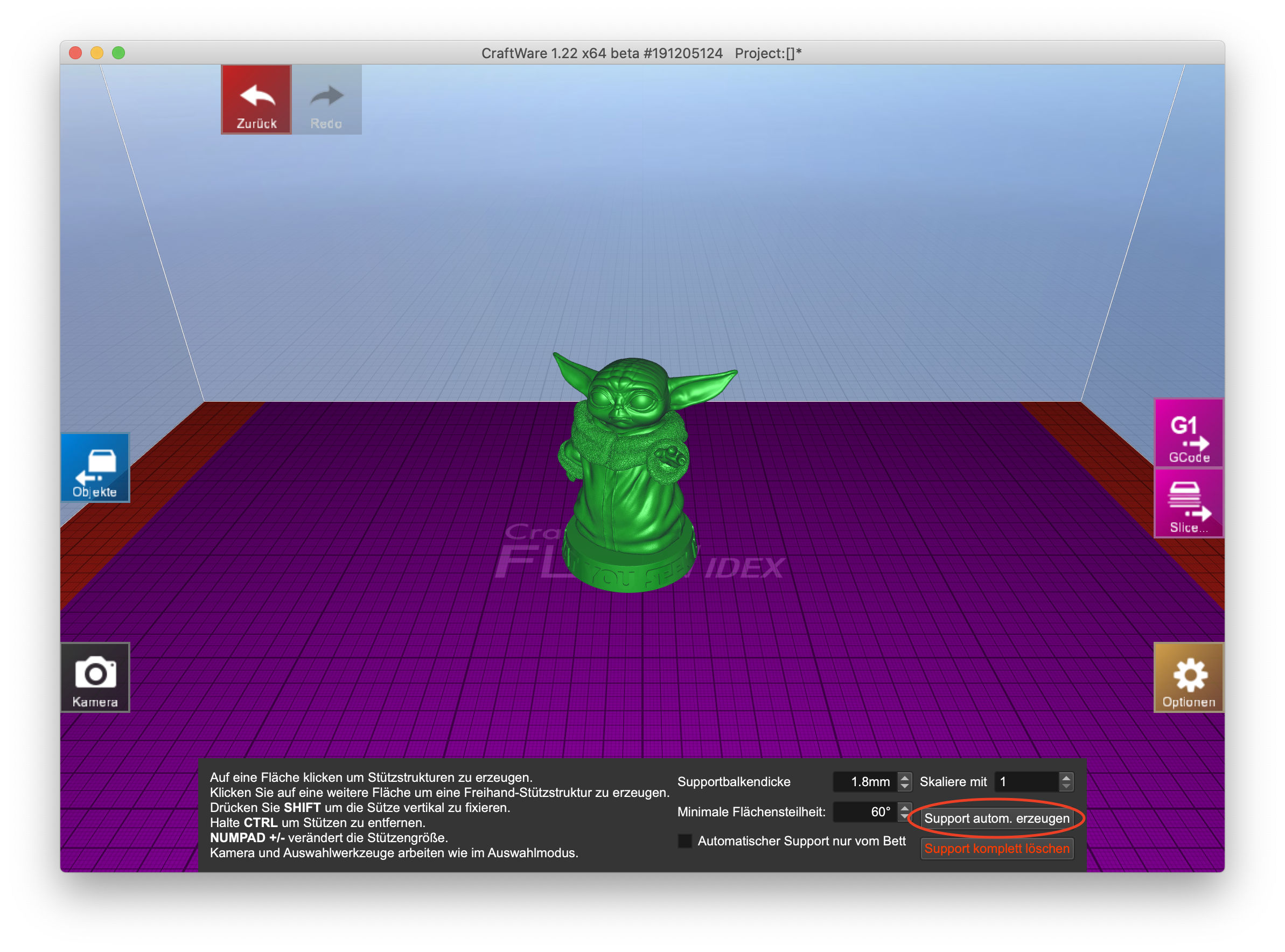Close the CraftWare window

(75, 53)
